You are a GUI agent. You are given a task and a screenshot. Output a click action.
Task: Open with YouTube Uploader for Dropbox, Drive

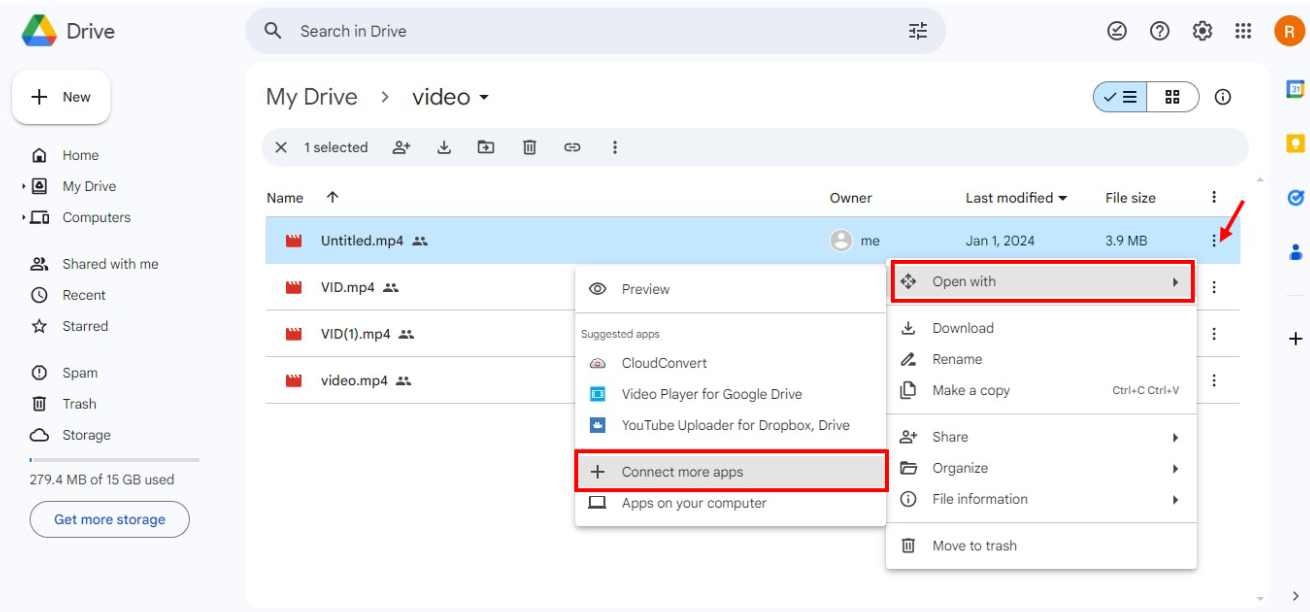tap(730, 425)
